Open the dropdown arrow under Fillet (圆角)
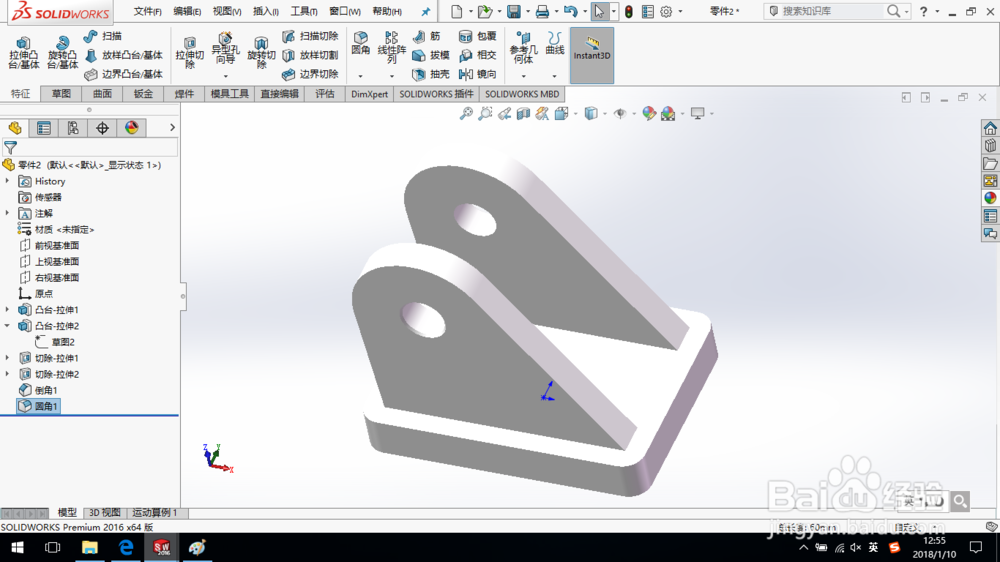This screenshot has width=1000, height=562. 360,77
